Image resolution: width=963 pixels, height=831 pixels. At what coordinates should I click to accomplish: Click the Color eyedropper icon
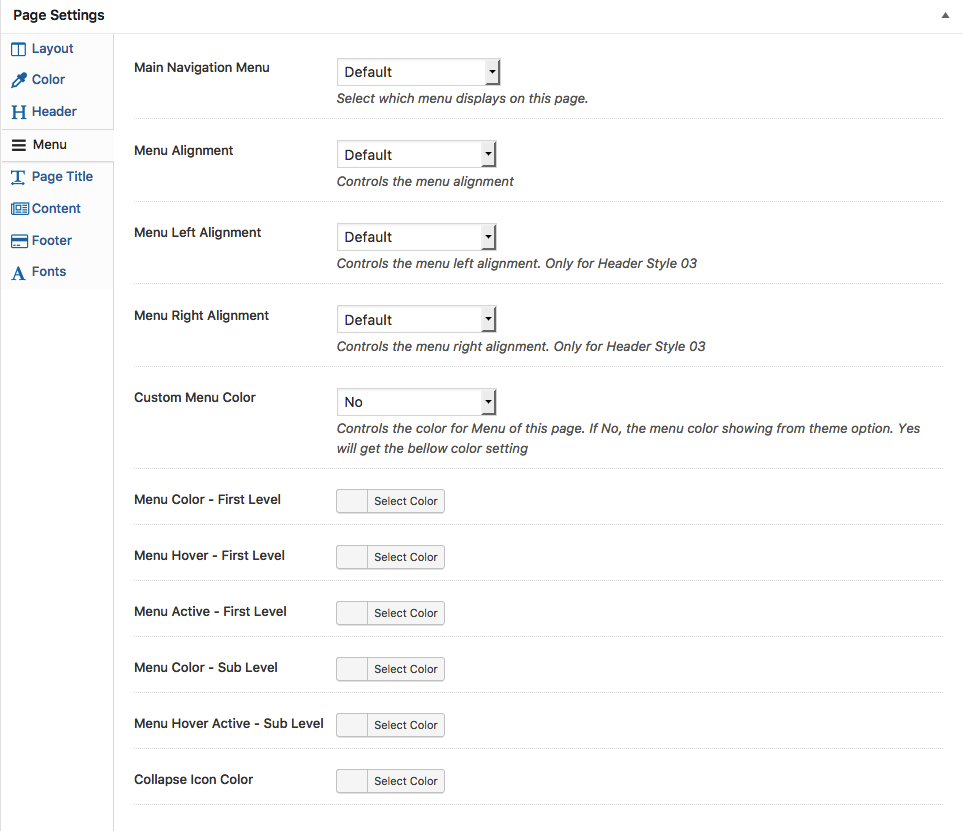point(19,80)
